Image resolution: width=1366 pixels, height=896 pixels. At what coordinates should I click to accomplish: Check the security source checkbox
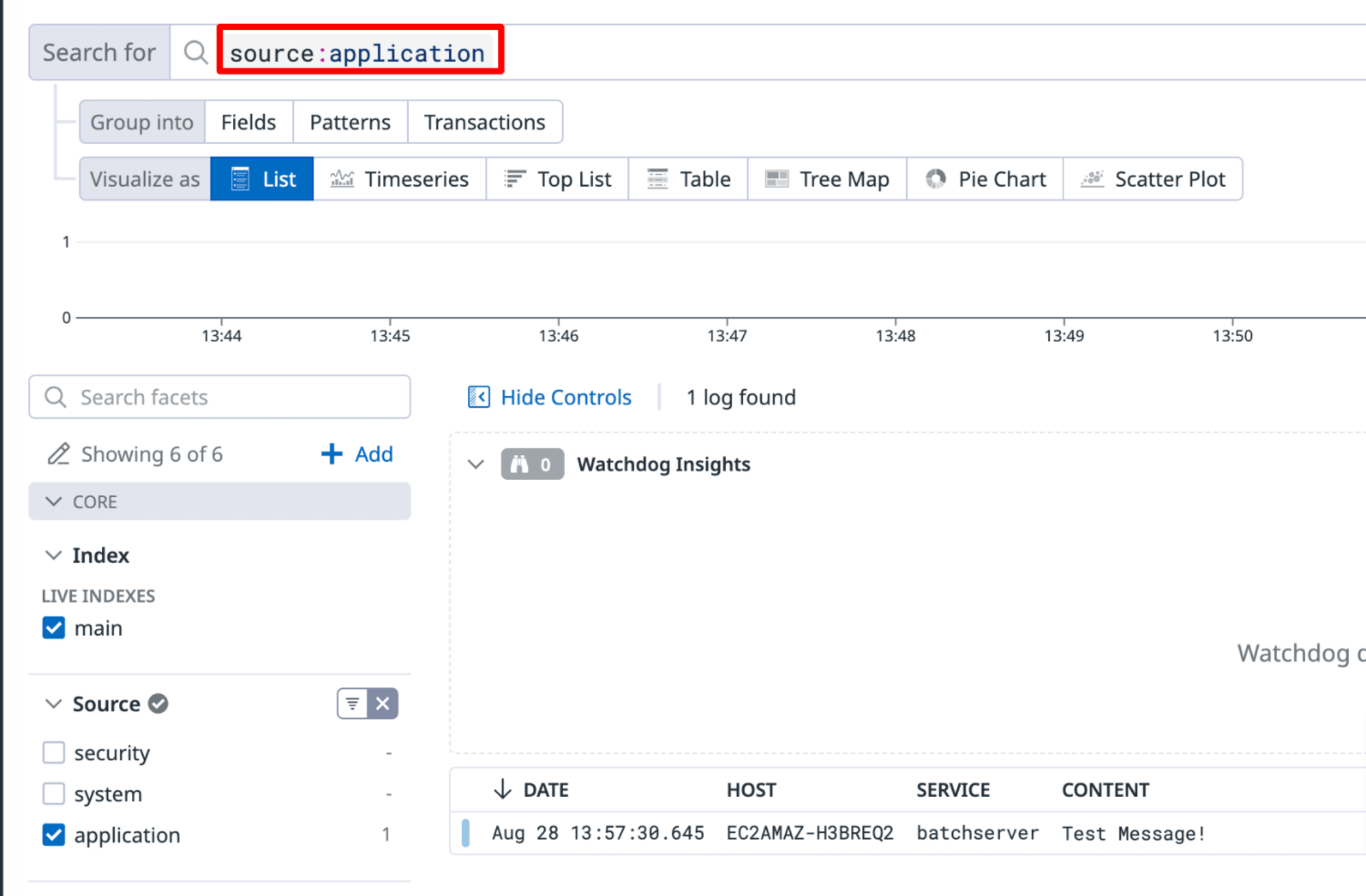tap(54, 753)
